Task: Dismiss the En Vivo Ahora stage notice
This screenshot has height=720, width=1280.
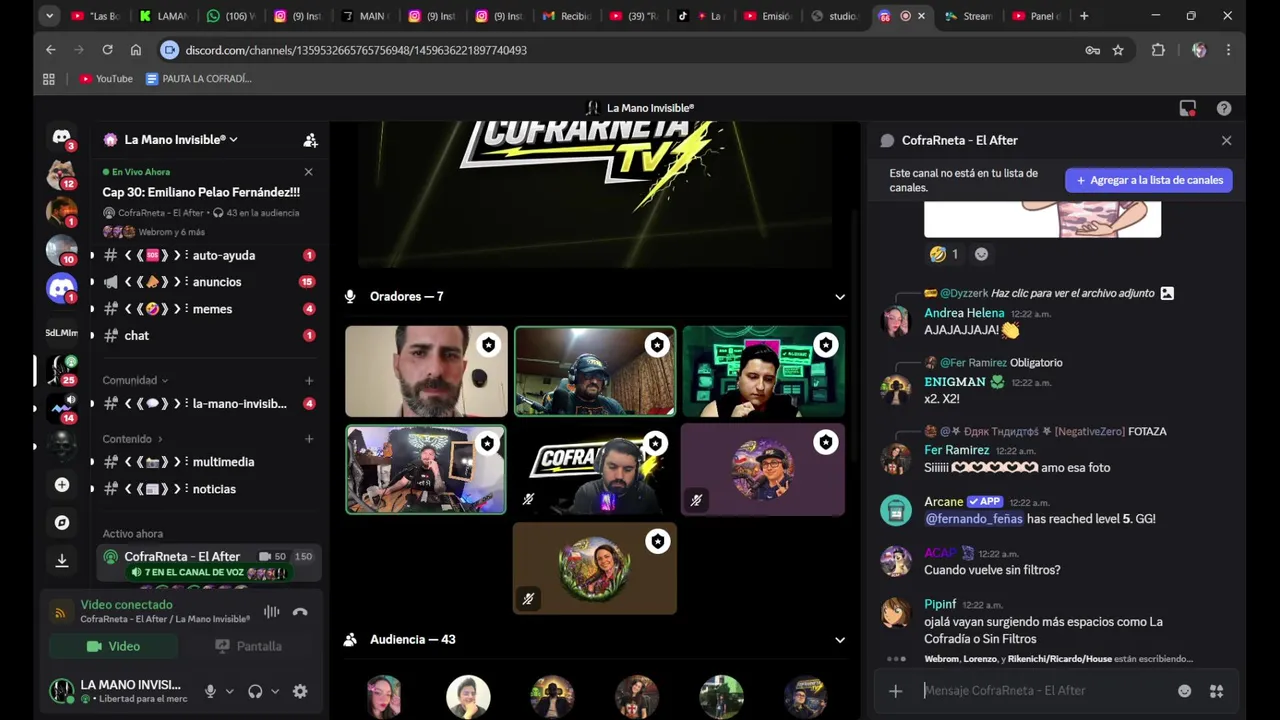Action: point(308,172)
